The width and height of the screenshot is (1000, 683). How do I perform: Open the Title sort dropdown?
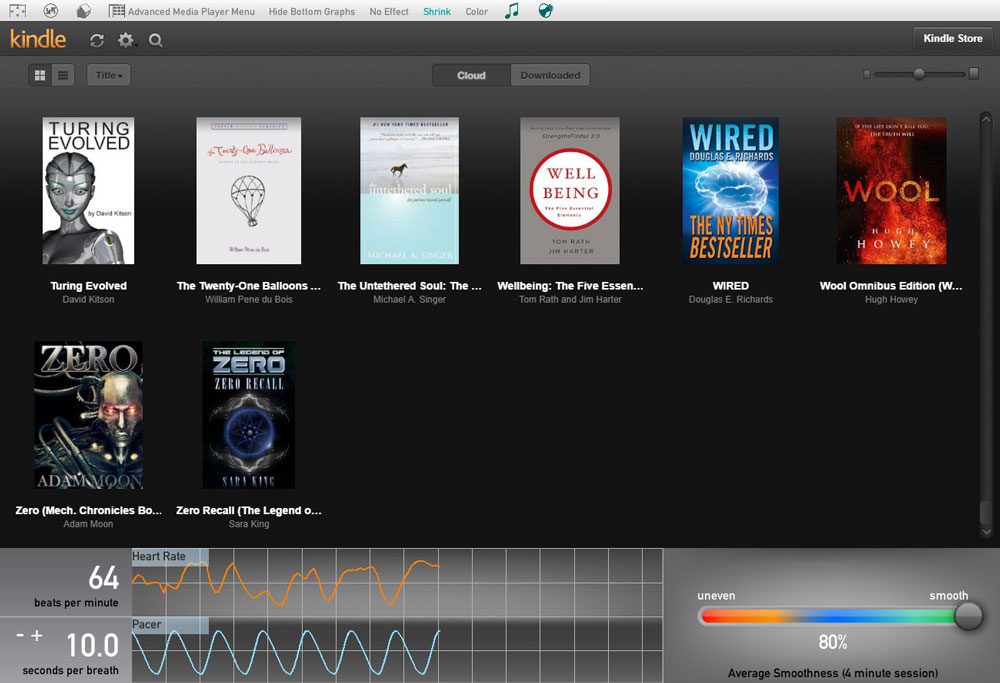[108, 75]
